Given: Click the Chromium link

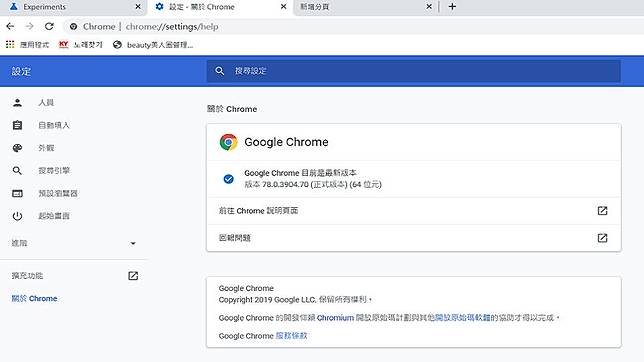Looking at the screenshot, I should tap(335, 318).
